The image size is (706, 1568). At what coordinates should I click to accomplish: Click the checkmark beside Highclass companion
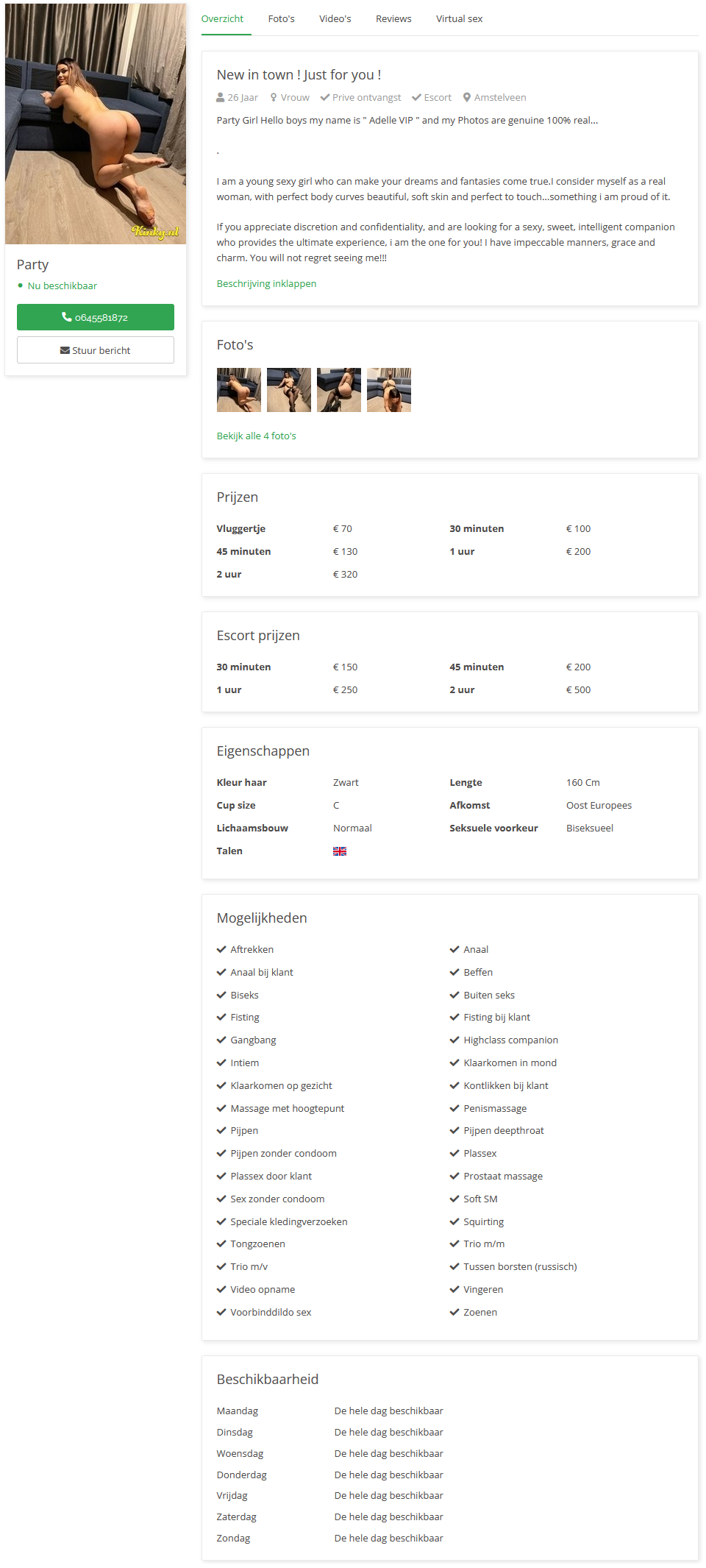click(454, 1040)
